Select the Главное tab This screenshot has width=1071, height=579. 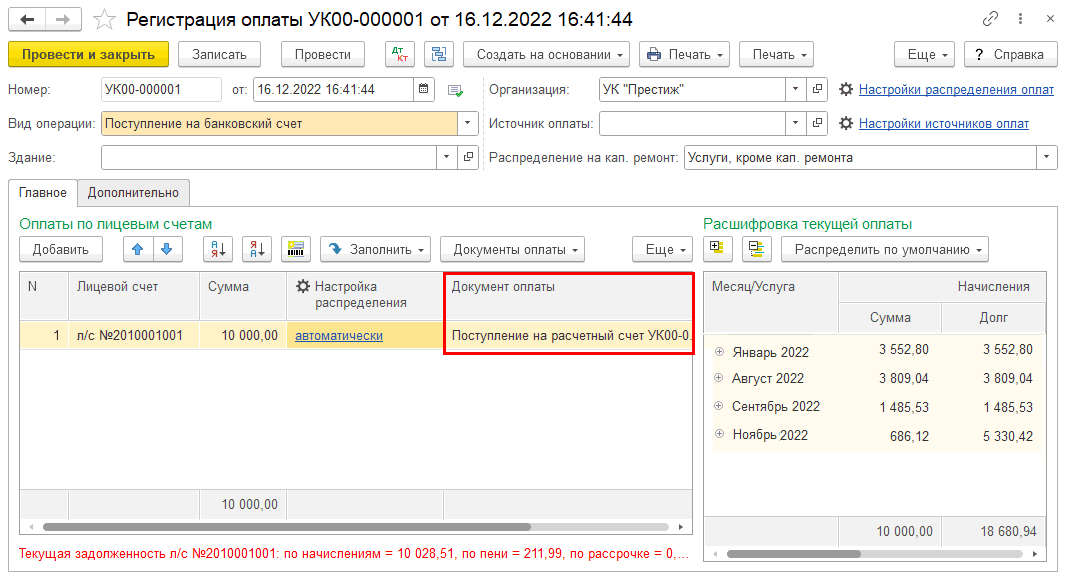point(43,193)
